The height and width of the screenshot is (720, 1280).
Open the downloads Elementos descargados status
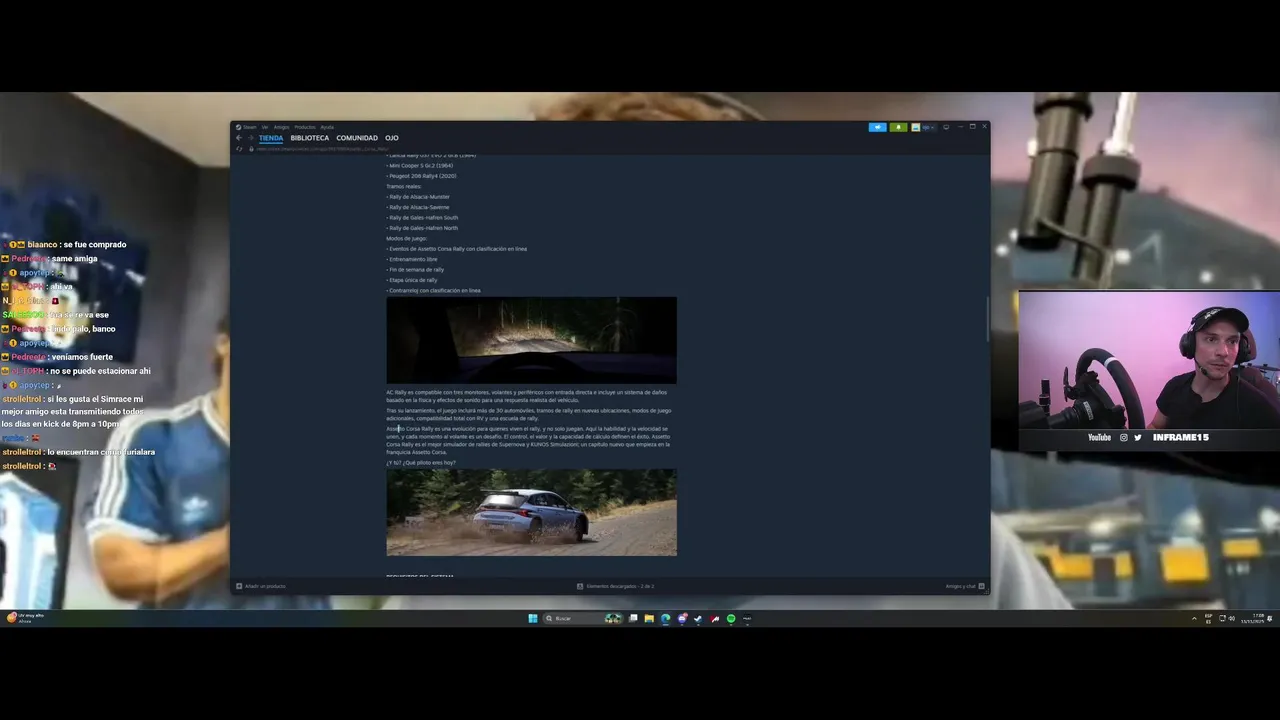pyautogui.click(x=615, y=586)
